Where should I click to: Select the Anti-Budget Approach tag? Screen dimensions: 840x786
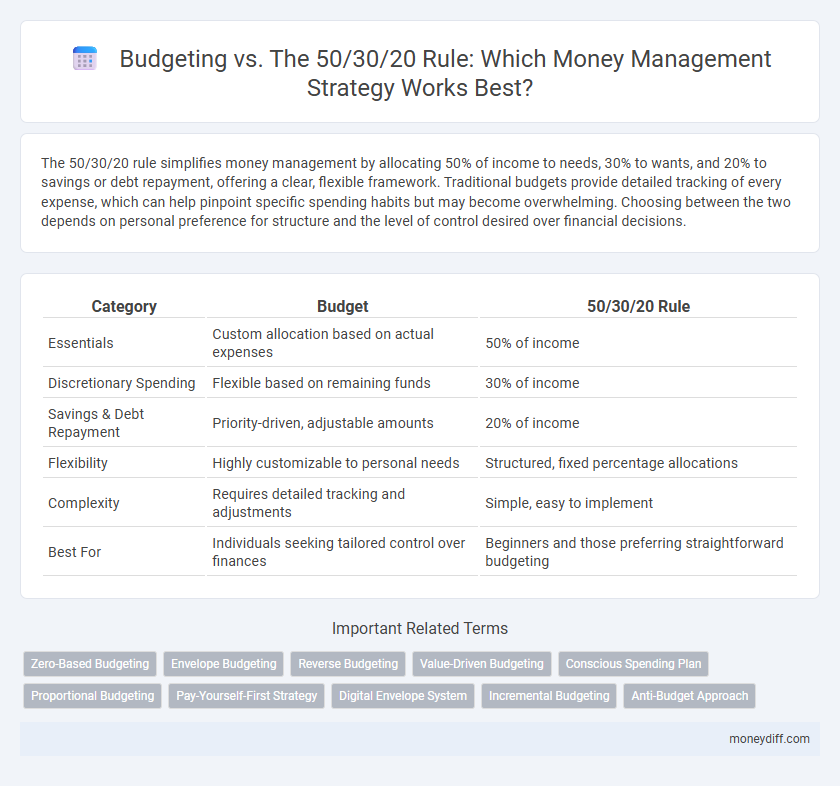[x=689, y=695]
